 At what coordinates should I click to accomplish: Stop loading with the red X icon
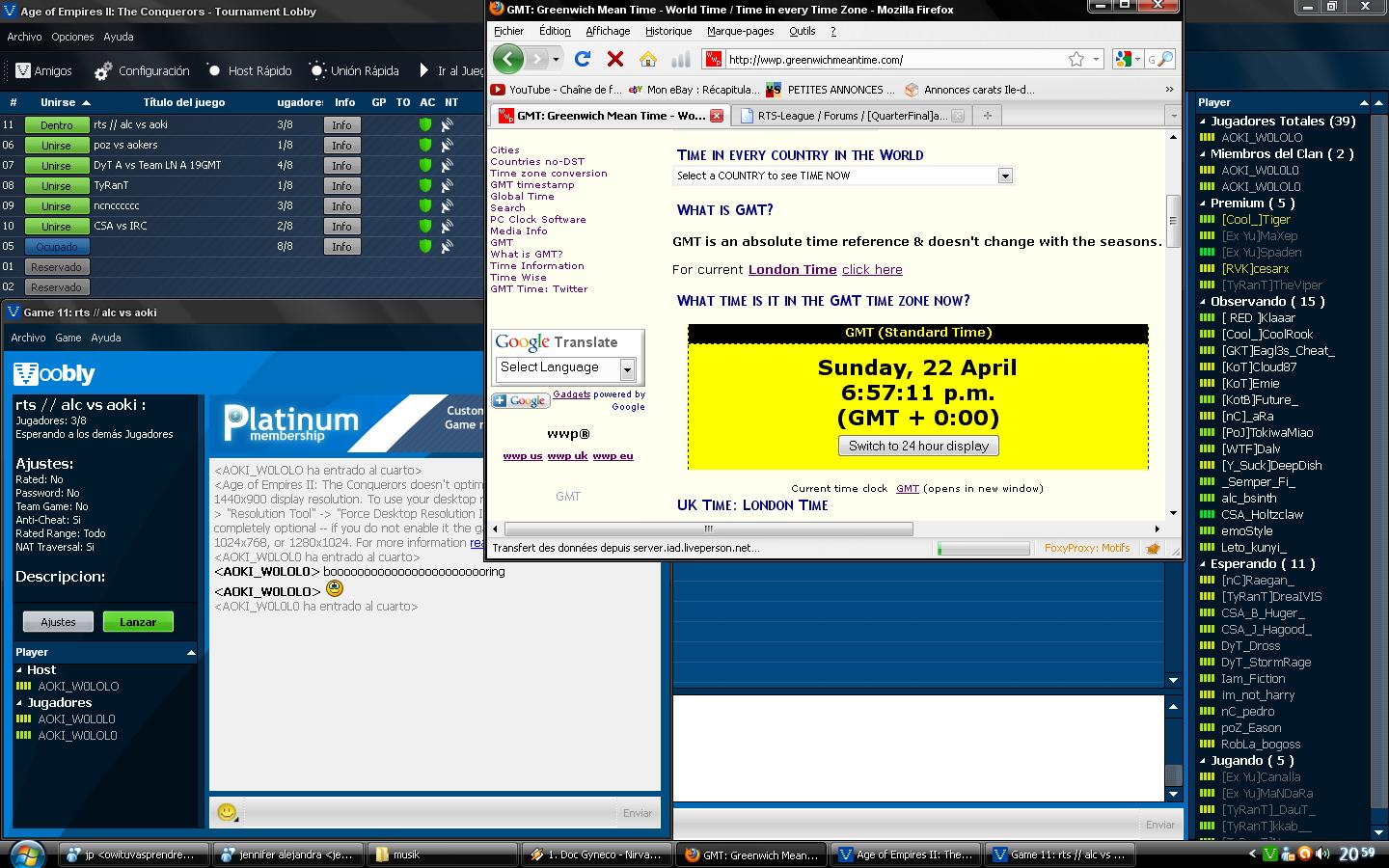(x=614, y=59)
